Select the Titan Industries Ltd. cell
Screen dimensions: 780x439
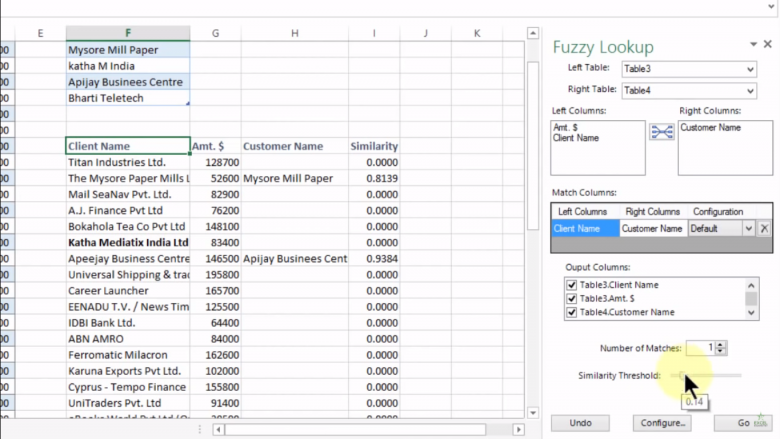pyautogui.click(x=128, y=163)
